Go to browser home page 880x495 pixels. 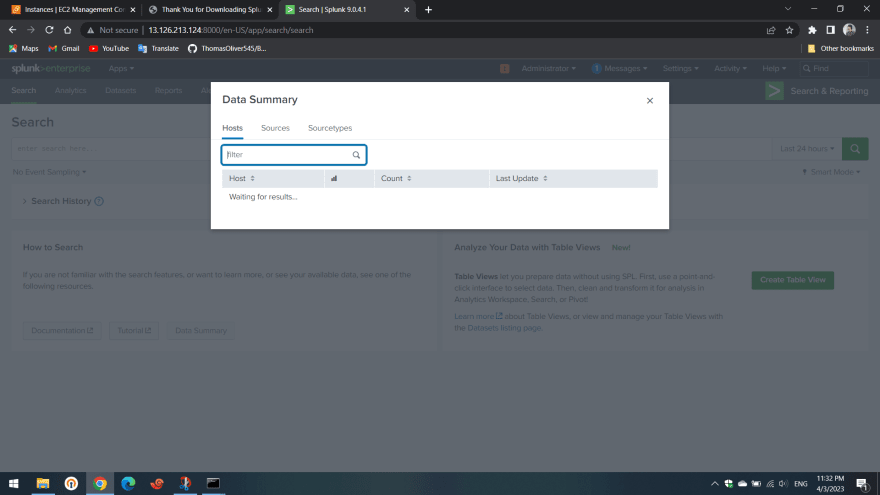pos(67,30)
